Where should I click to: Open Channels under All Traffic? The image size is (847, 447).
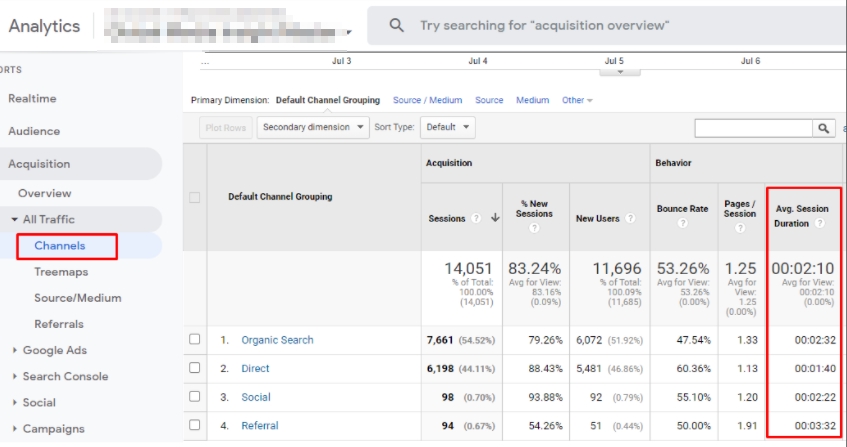60,246
